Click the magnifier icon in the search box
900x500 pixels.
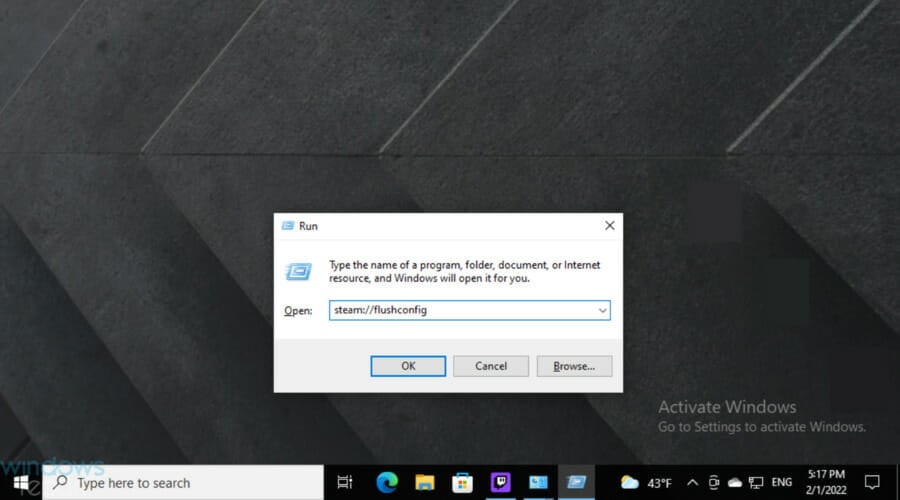[x=60, y=482]
